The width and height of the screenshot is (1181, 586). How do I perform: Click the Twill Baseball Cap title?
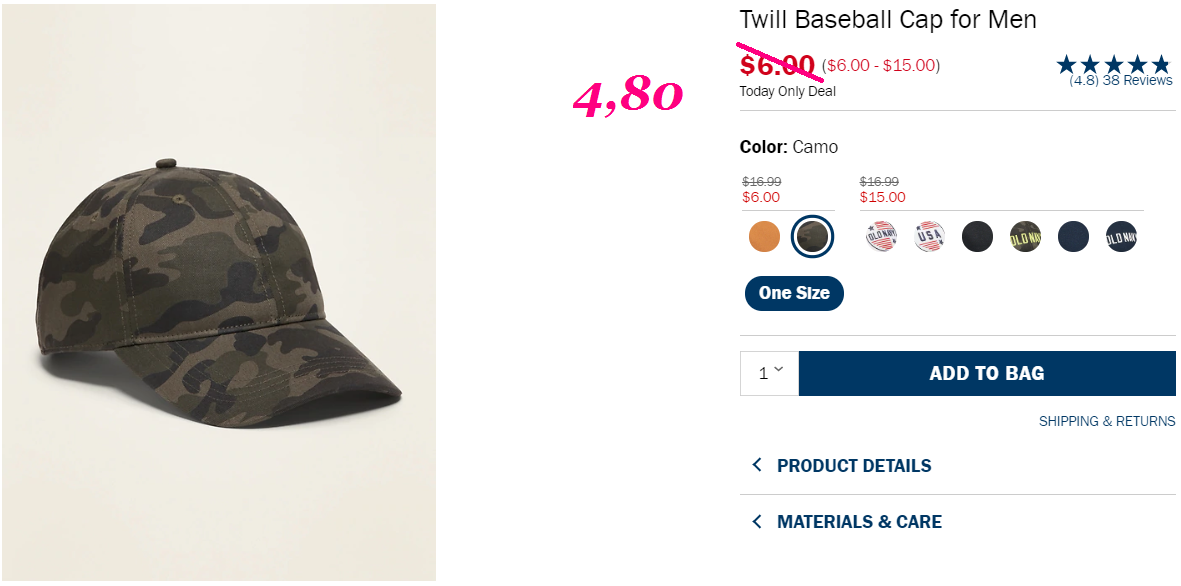pyautogui.click(x=887, y=19)
